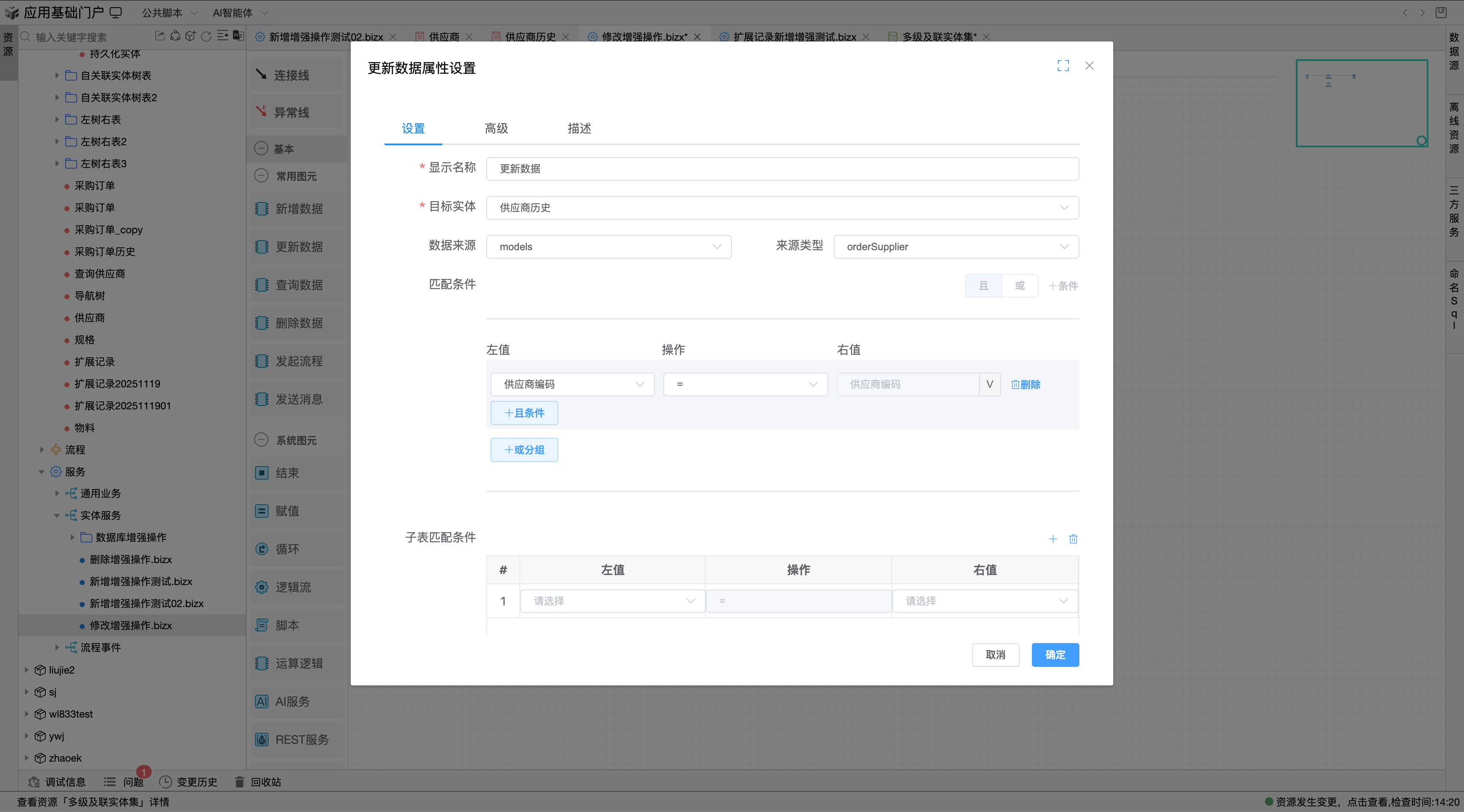This screenshot has height=812, width=1464.
Task: Open the 来源类型 orderSupplier dropdown
Action: [956, 246]
